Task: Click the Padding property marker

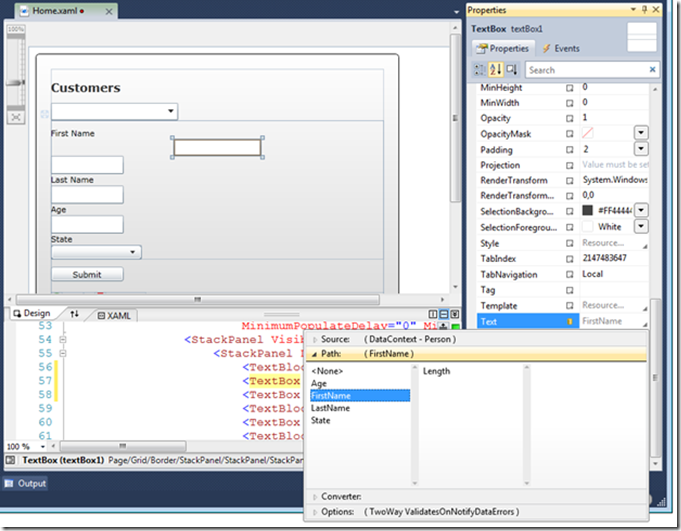Action: tap(569, 150)
